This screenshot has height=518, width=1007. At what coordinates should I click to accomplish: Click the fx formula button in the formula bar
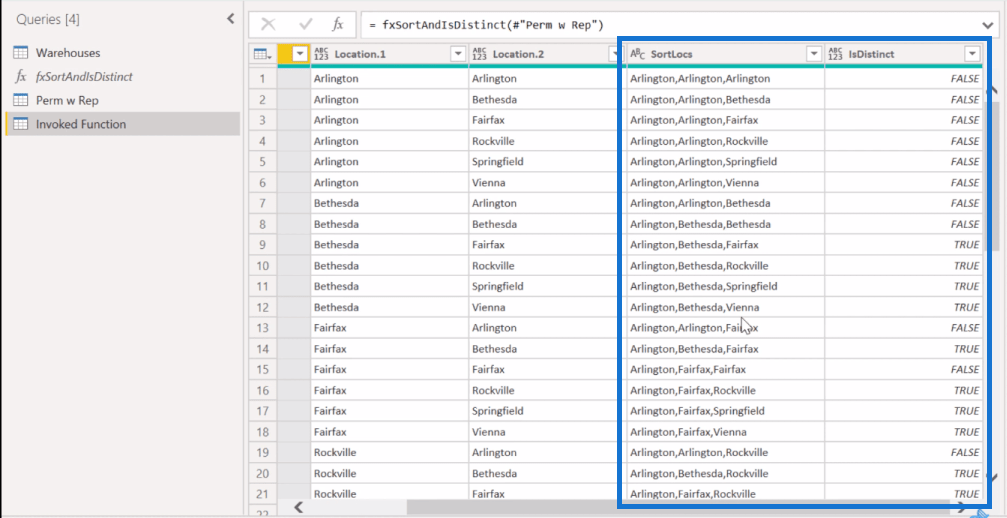pyautogui.click(x=338, y=25)
